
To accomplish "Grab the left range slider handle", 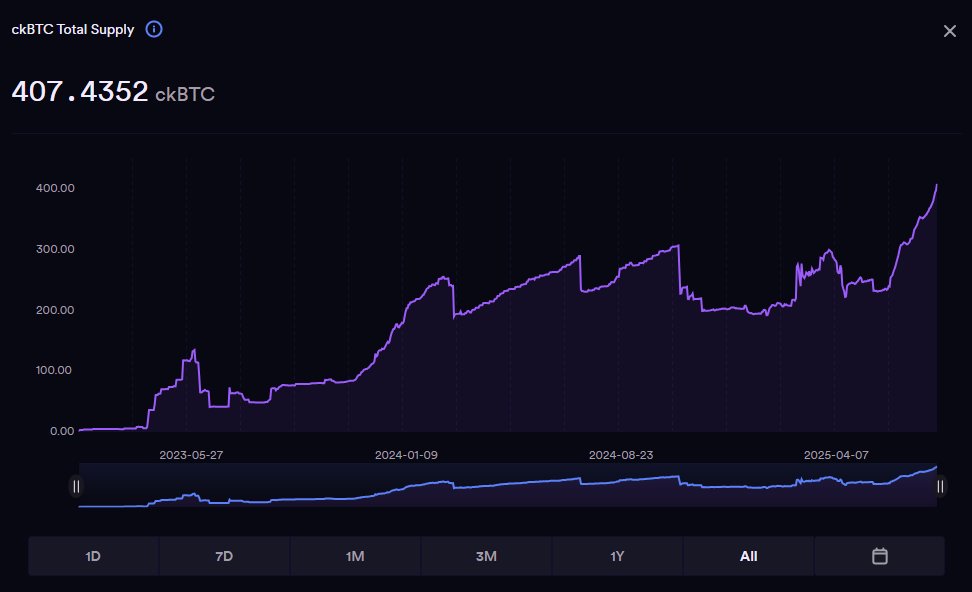I will (76, 486).
